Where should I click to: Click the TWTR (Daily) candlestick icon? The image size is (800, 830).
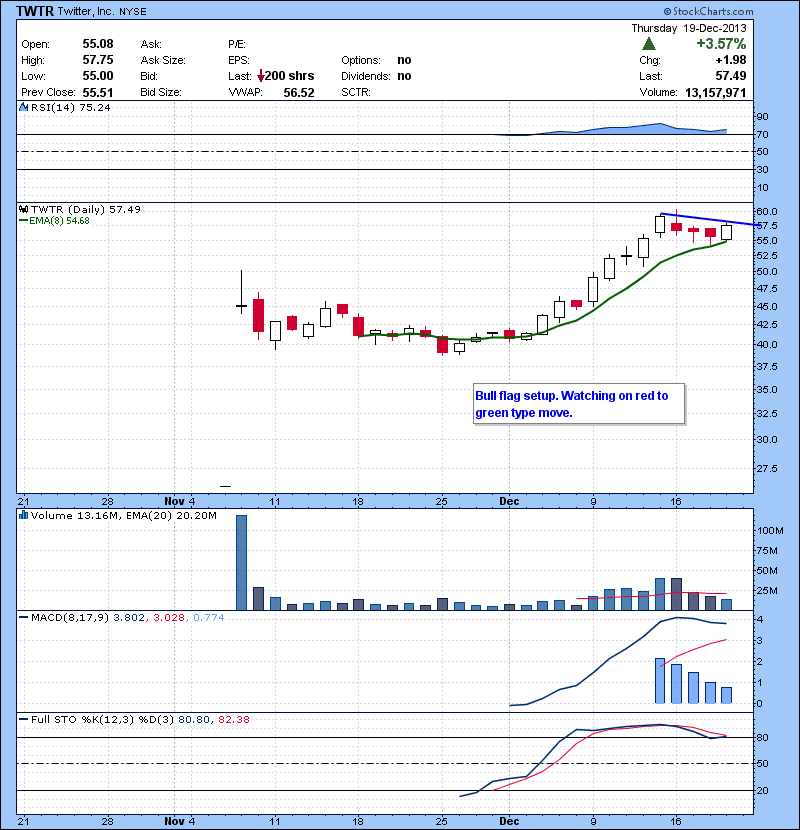pyautogui.click(x=24, y=209)
